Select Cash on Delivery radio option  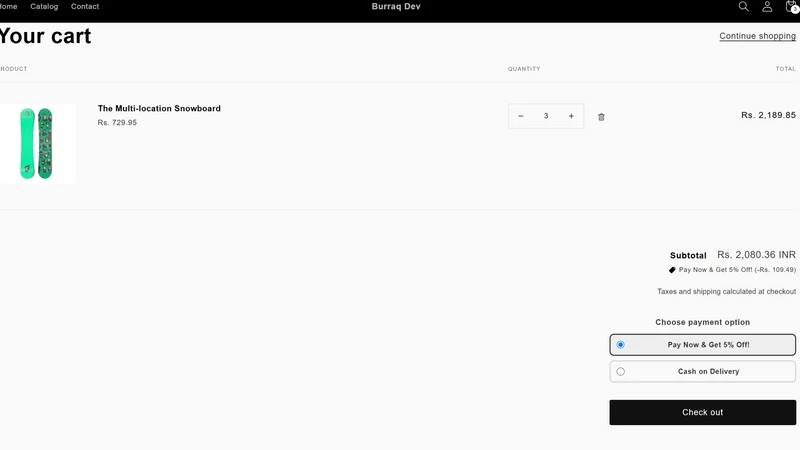[620, 371]
